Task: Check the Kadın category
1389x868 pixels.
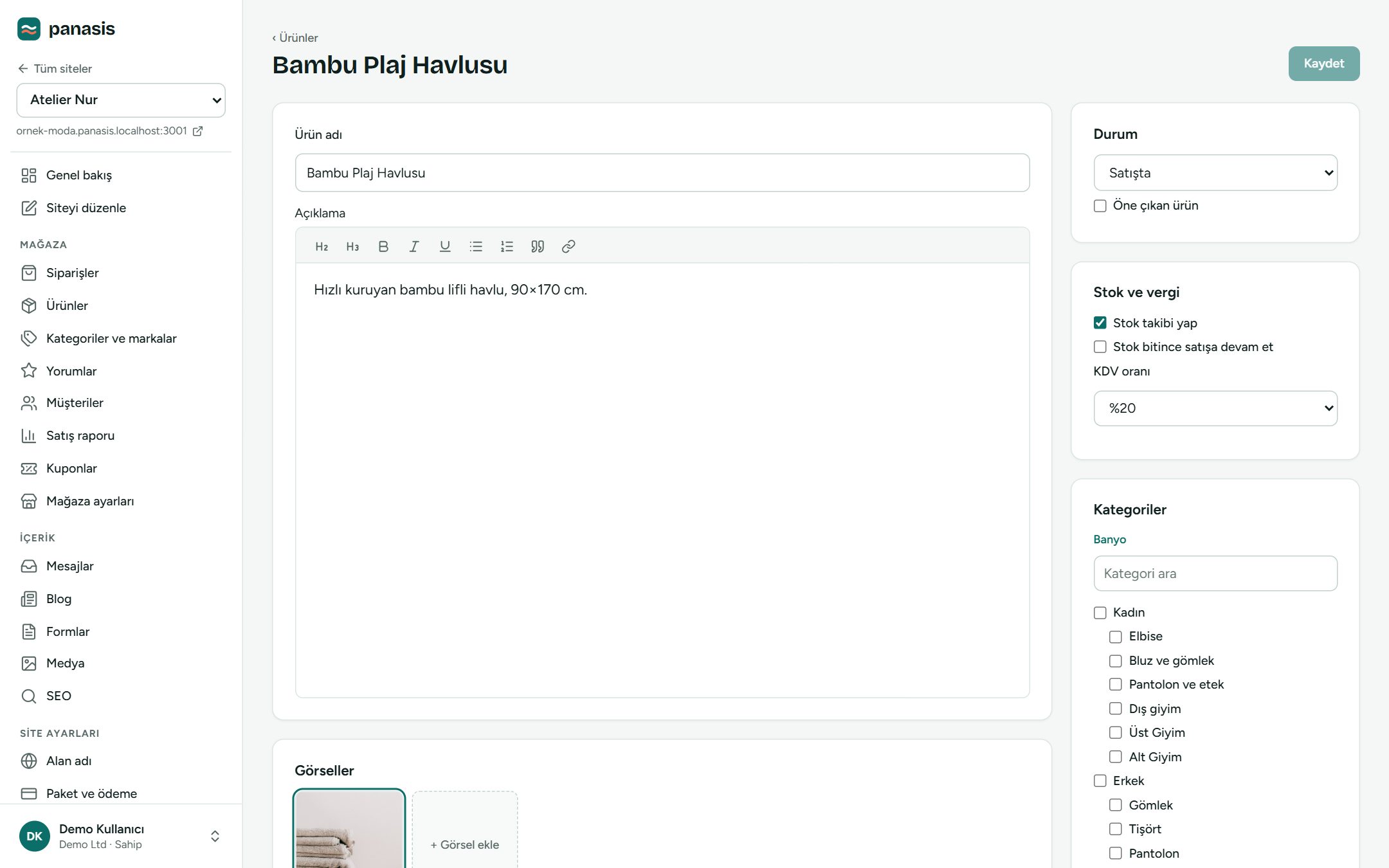Action: [1100, 613]
